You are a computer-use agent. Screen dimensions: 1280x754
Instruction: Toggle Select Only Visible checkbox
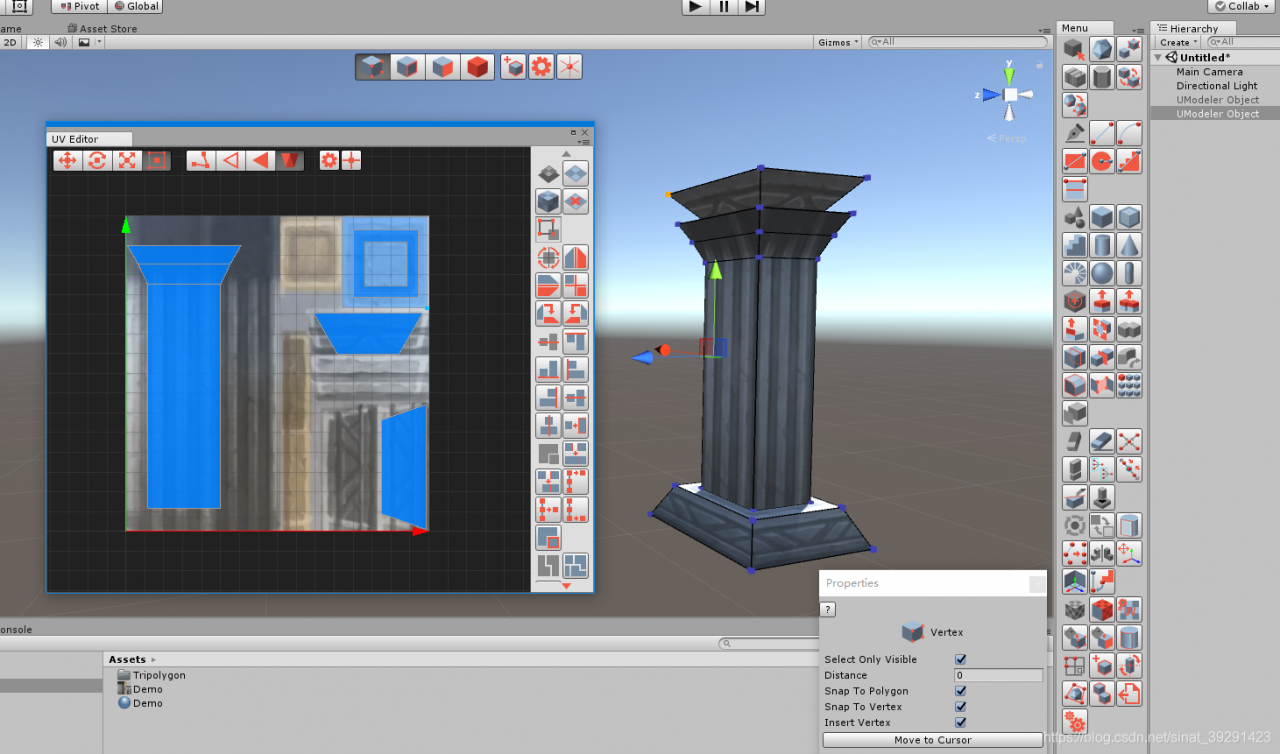[960, 660]
